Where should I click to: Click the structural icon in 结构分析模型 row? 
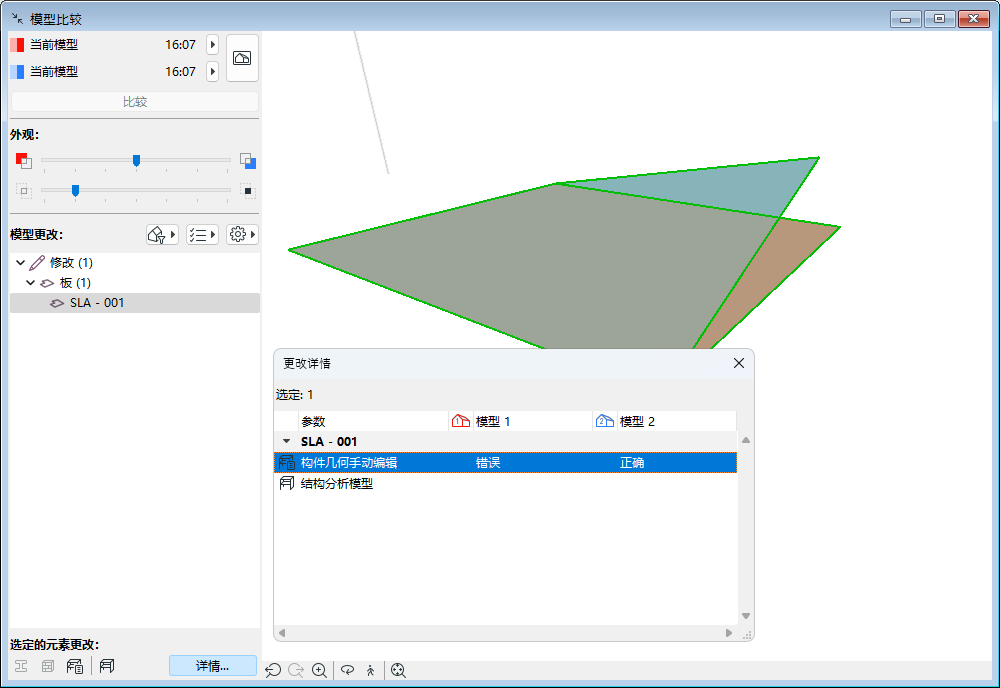point(287,483)
